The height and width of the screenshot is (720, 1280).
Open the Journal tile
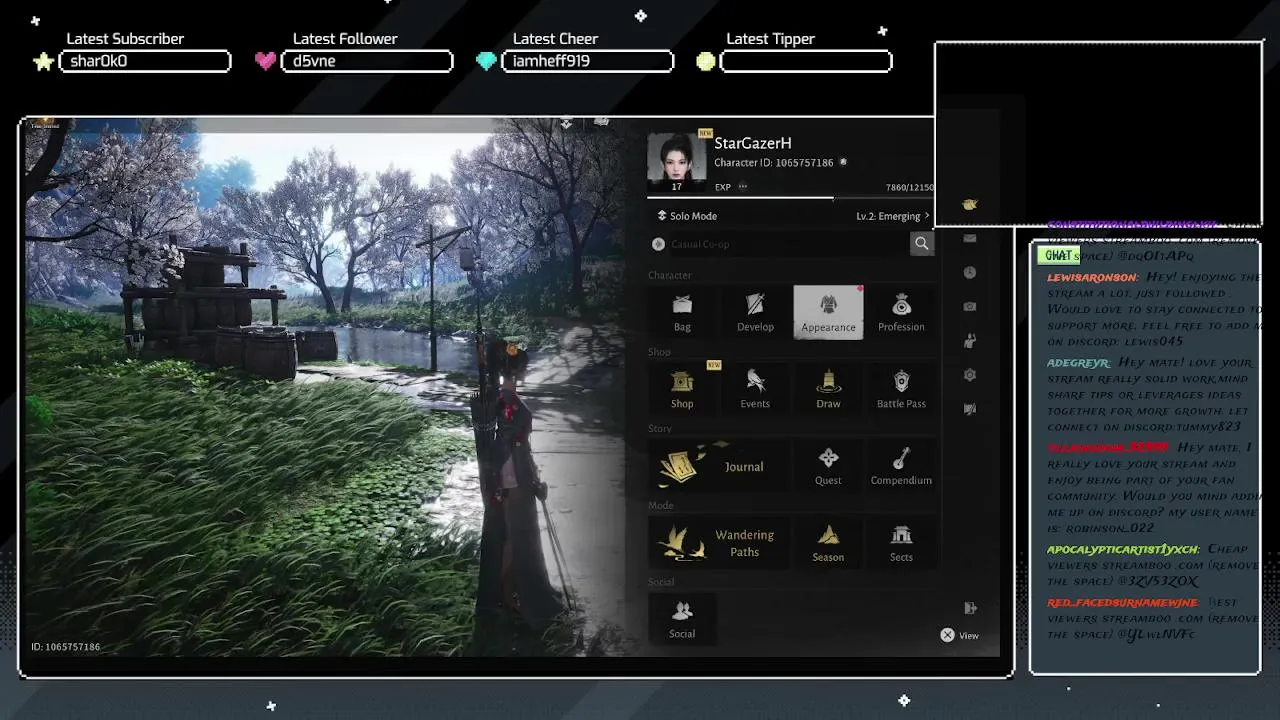pyautogui.click(x=718, y=466)
